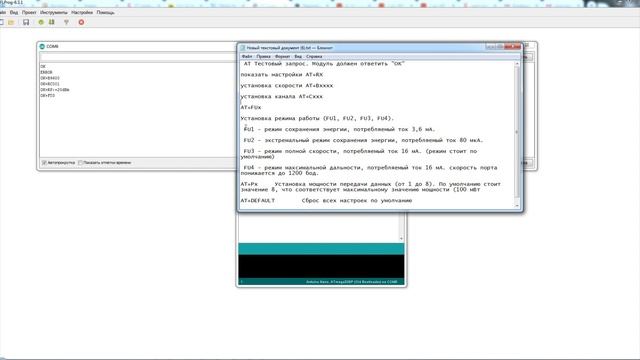Open the Справка menu in Notepad
Screen dimensions: 640x360
coord(314,56)
